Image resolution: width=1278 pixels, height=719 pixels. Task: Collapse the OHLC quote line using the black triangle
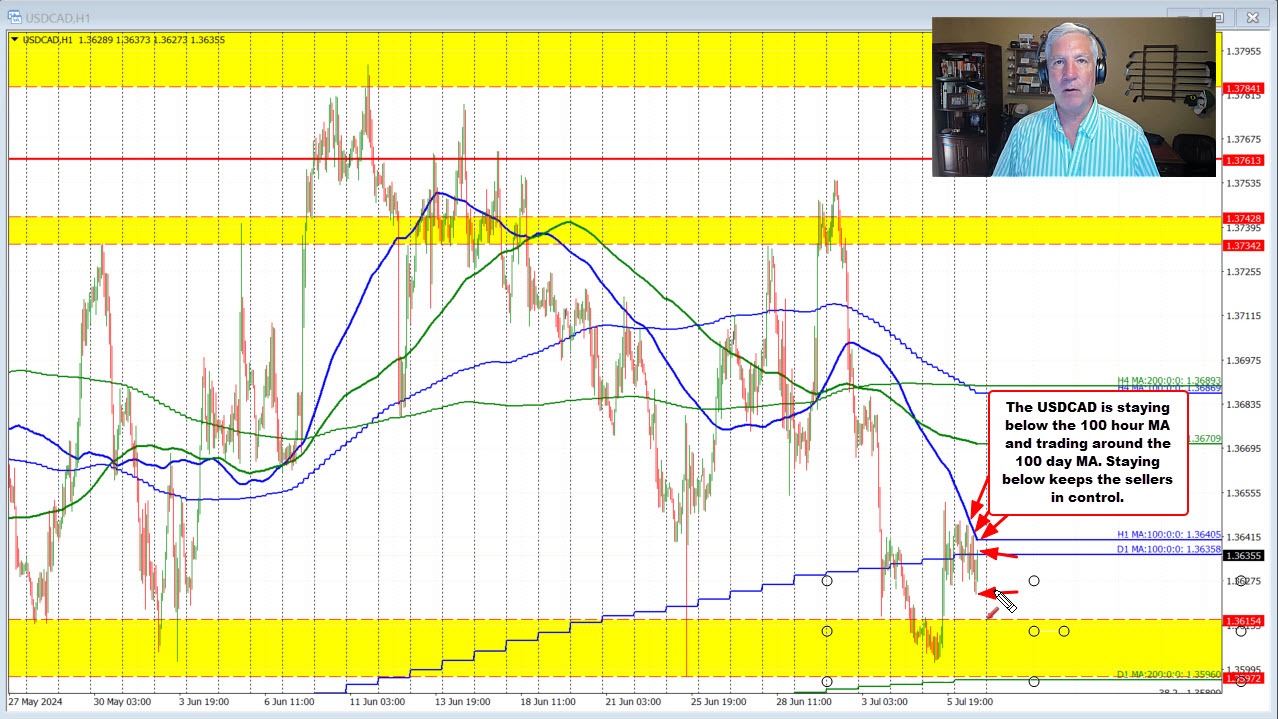click(x=14, y=39)
